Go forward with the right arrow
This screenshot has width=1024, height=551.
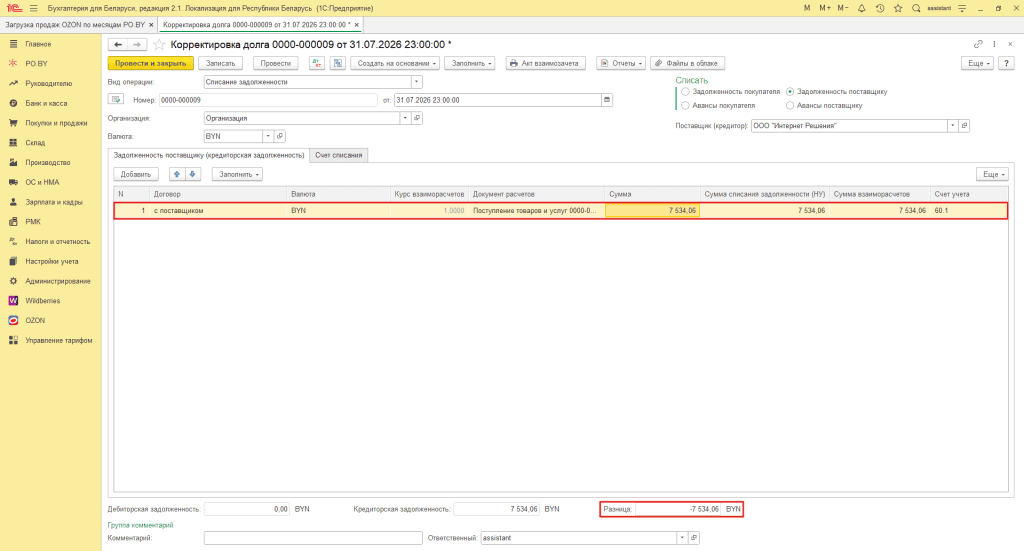coord(136,44)
